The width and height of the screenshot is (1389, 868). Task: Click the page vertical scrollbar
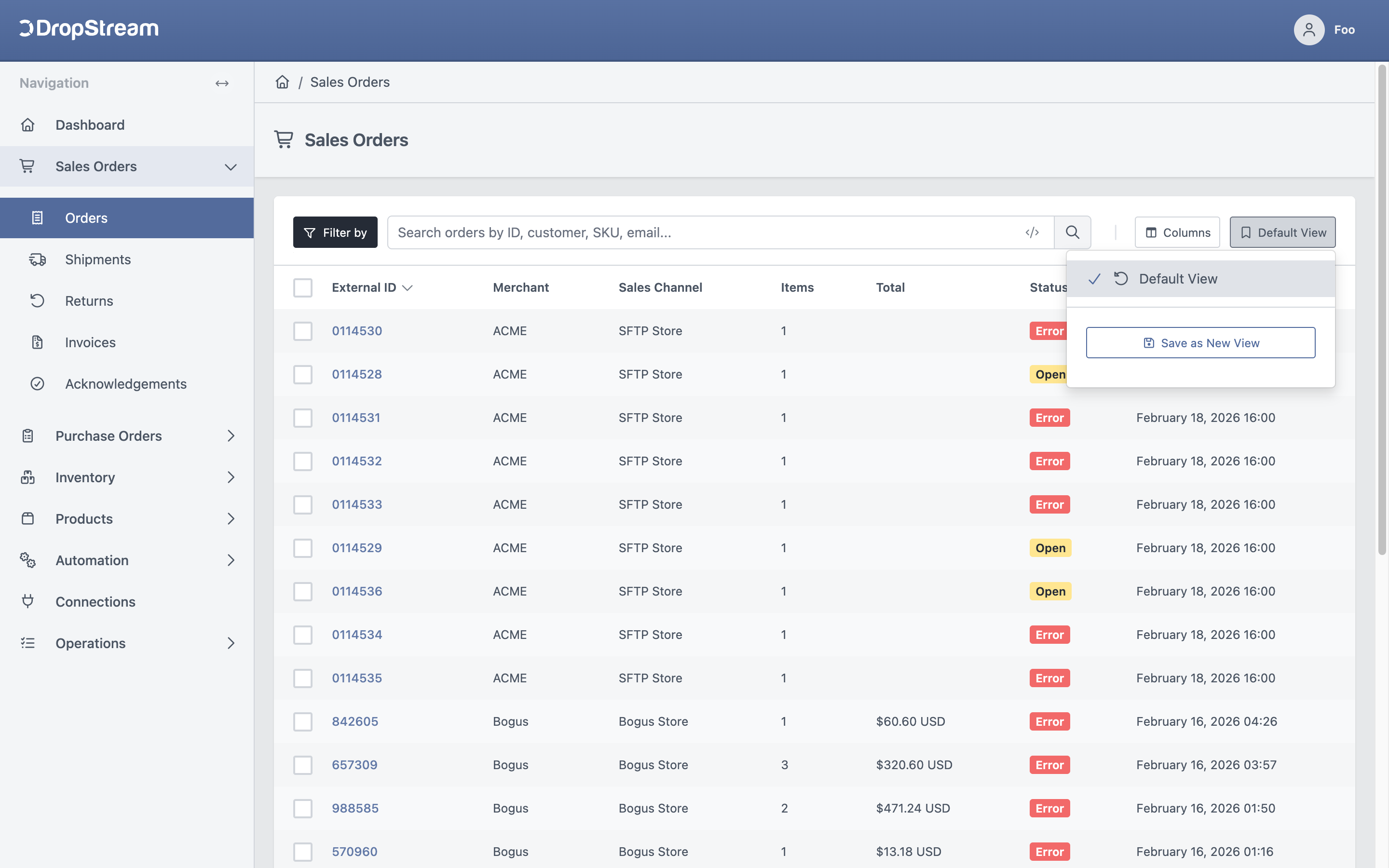(x=1382, y=310)
